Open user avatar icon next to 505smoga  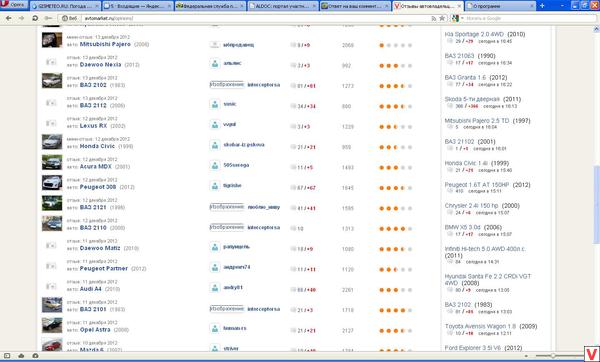215,165
